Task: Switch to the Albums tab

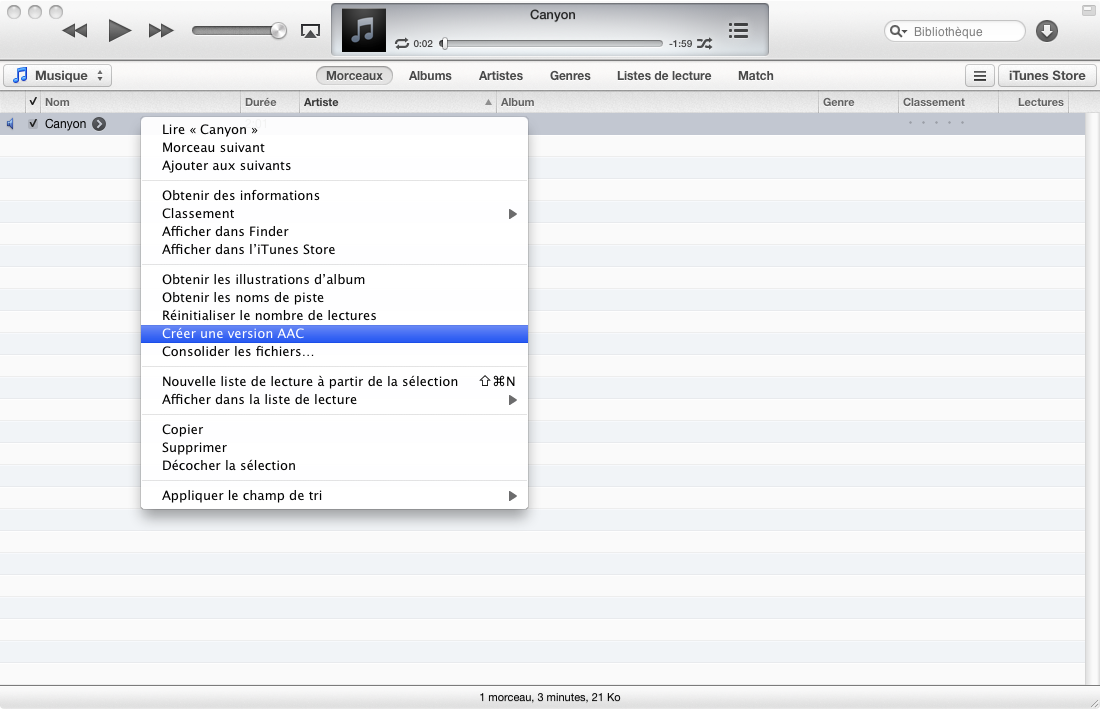Action: tap(430, 76)
